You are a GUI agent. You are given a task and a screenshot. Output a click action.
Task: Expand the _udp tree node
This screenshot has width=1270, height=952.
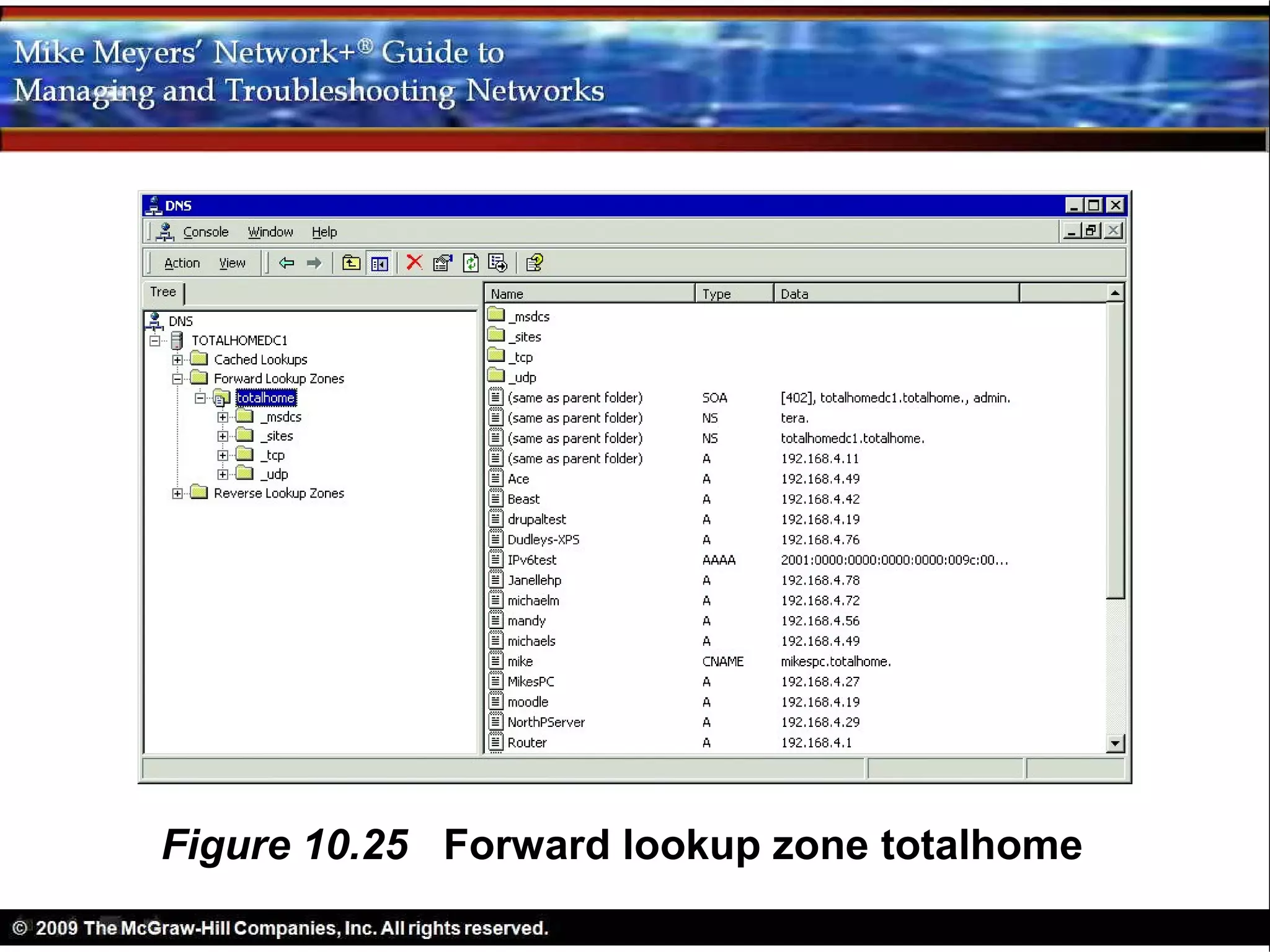click(x=223, y=475)
